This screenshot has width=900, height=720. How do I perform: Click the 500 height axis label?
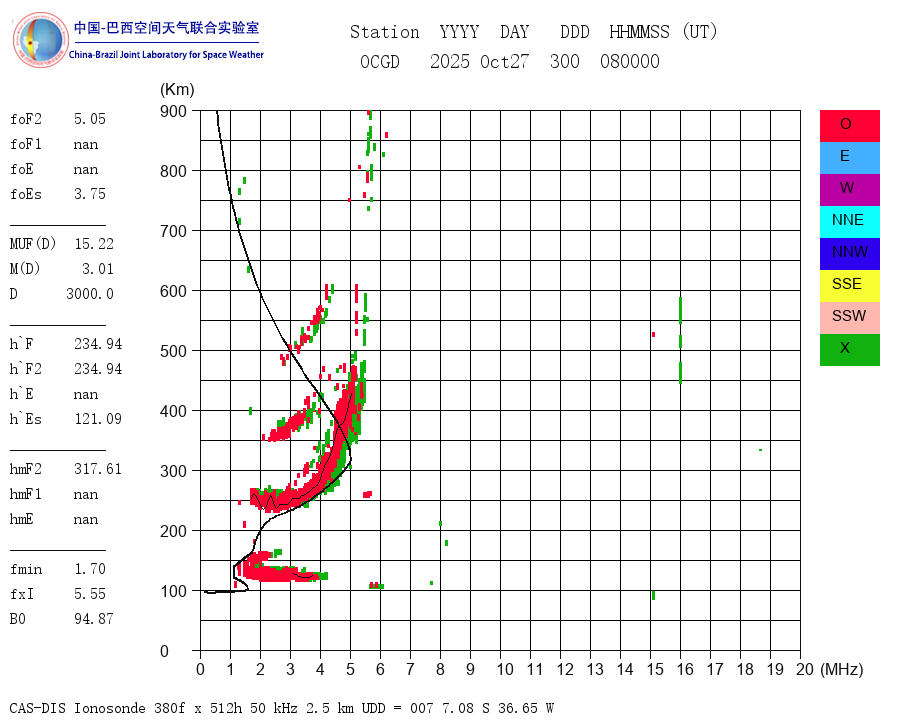[x=173, y=351]
